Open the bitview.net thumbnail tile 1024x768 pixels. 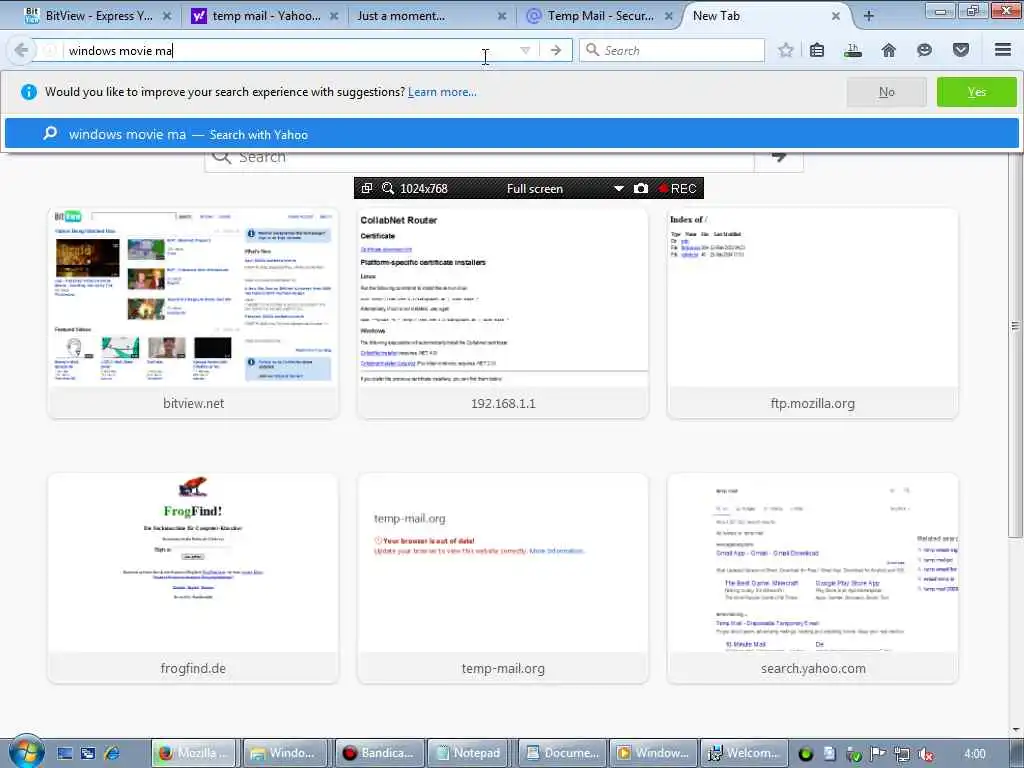point(193,313)
